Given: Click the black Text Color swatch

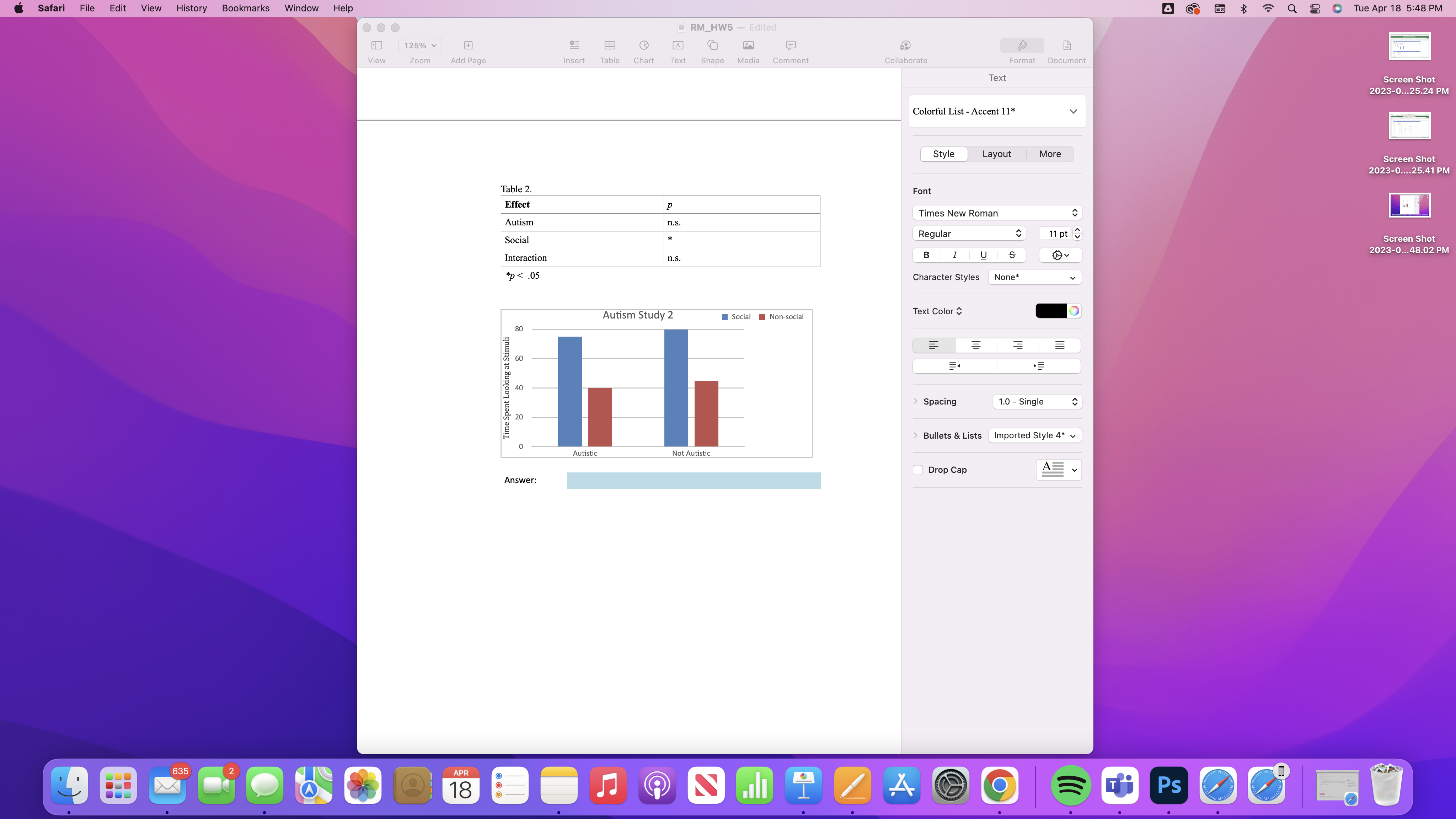Looking at the screenshot, I should pyautogui.click(x=1051, y=311).
